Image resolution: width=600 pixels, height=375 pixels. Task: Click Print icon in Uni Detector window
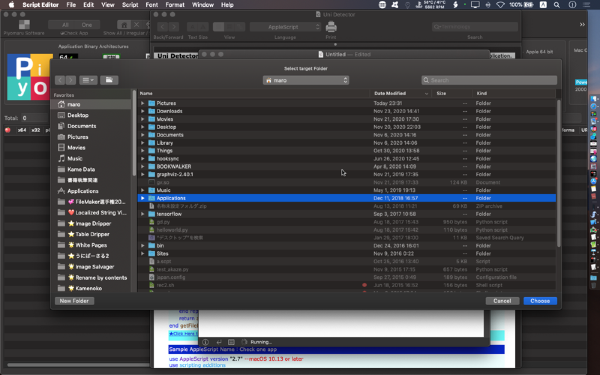[331, 27]
